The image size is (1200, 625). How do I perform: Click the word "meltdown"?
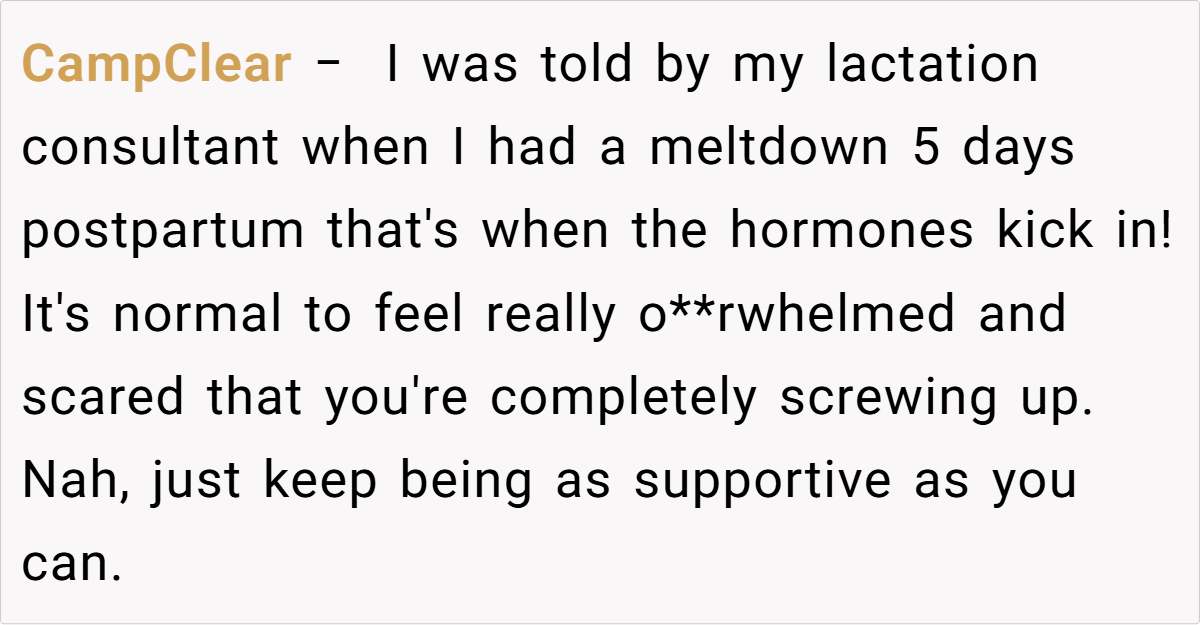tap(768, 149)
